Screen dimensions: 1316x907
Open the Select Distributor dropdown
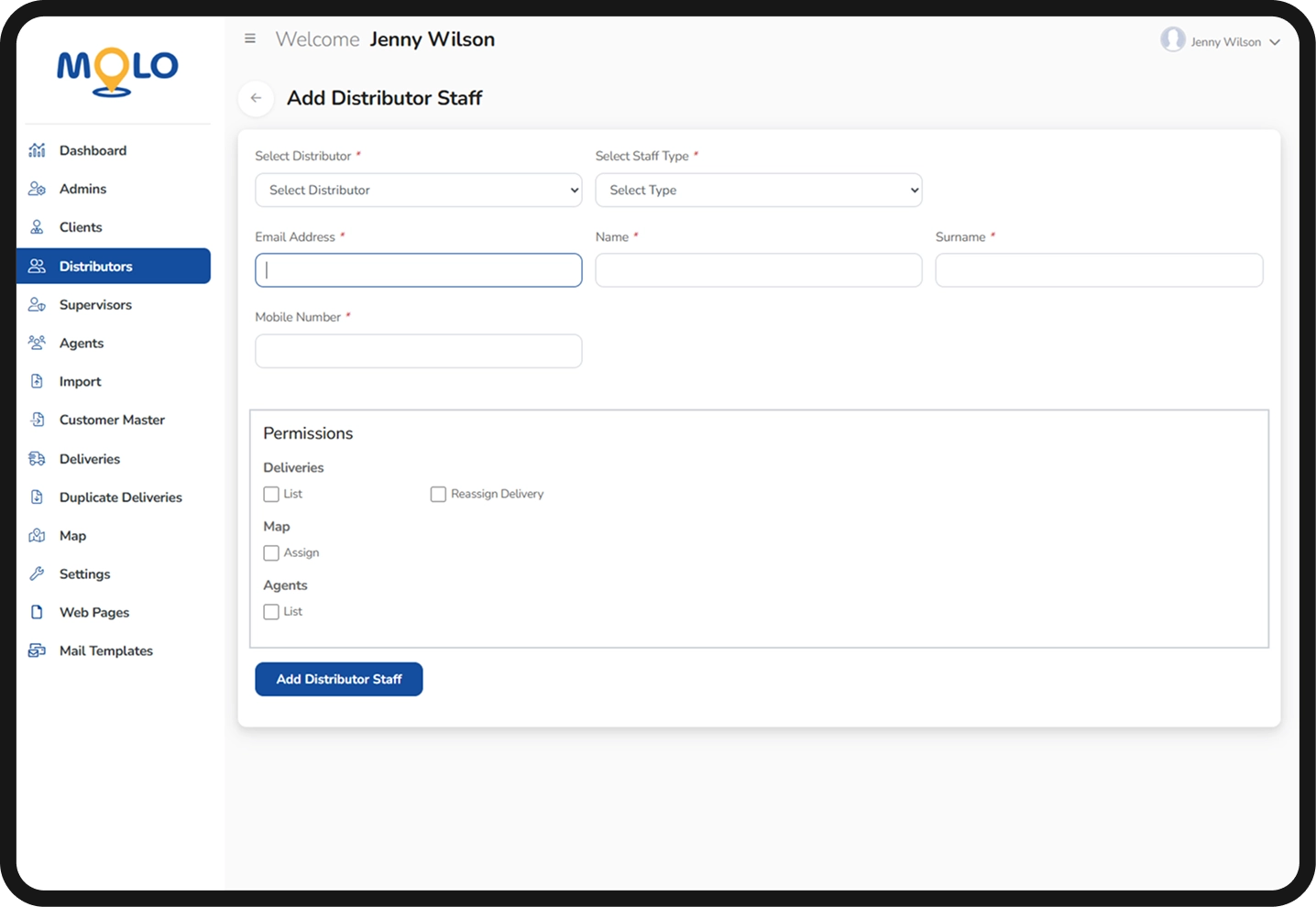[419, 190]
